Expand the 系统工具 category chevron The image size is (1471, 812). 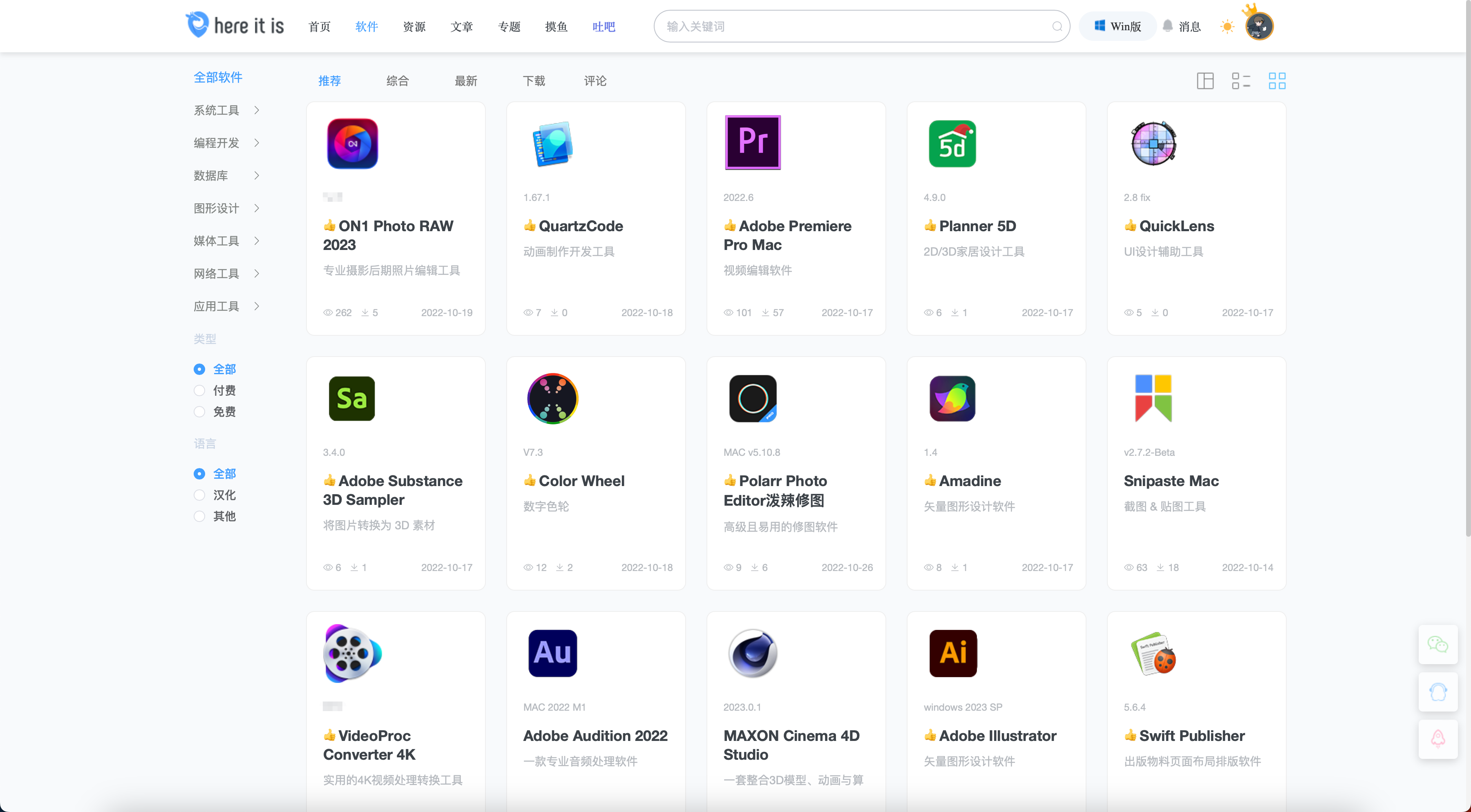click(256, 110)
